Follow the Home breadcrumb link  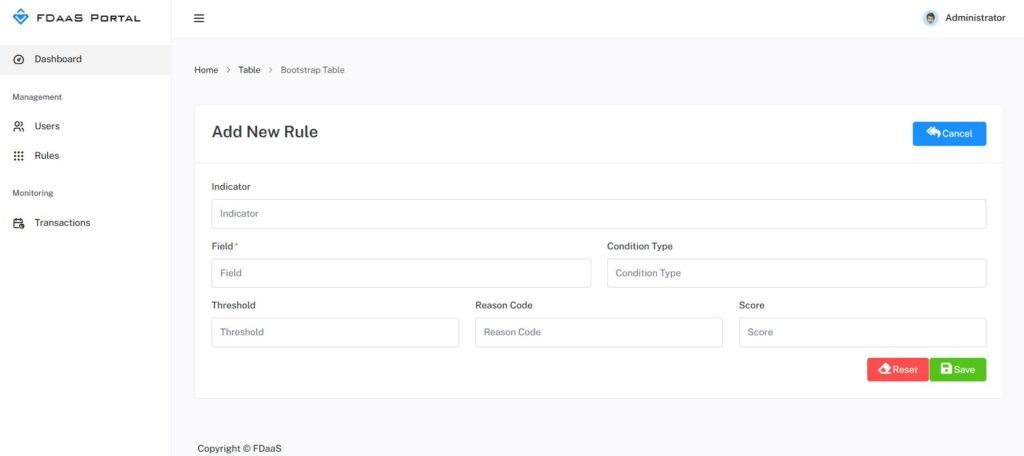click(206, 70)
